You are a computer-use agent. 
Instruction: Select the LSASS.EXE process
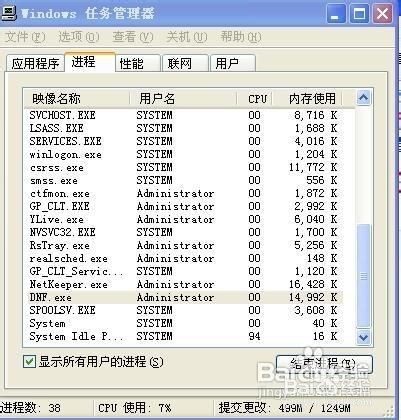(x=183, y=128)
